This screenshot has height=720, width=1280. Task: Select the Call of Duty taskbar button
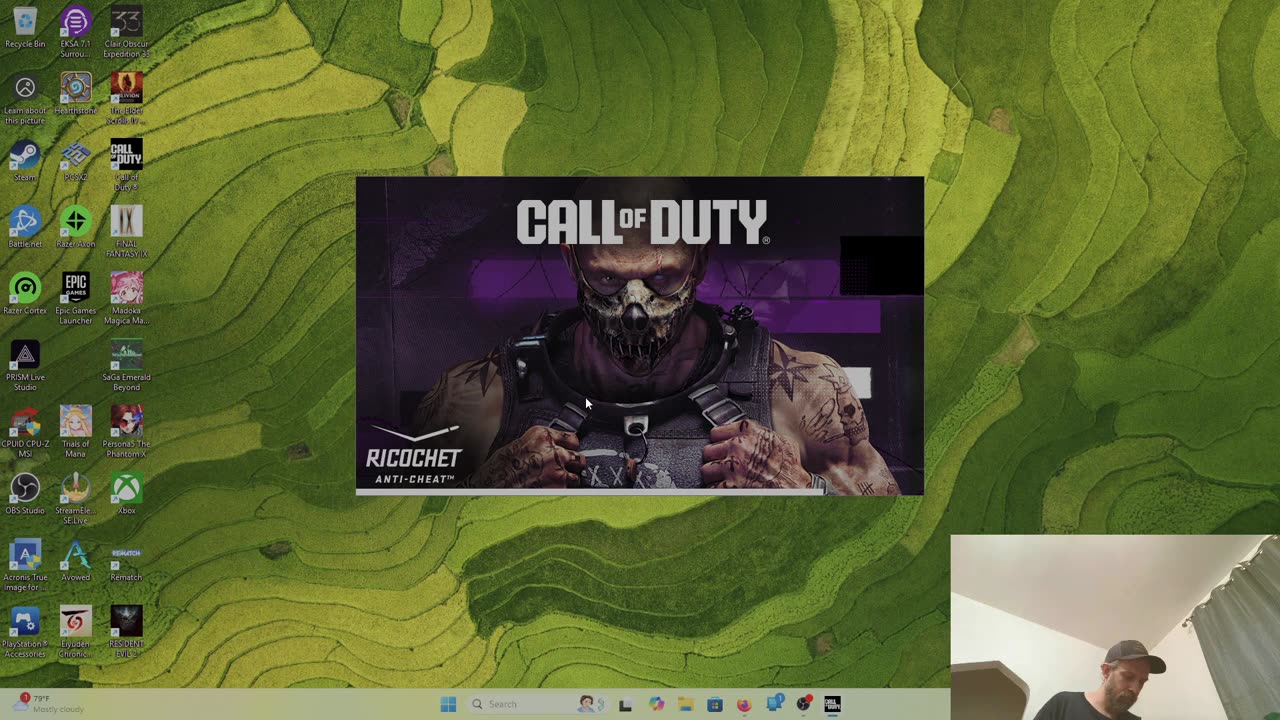tap(832, 704)
